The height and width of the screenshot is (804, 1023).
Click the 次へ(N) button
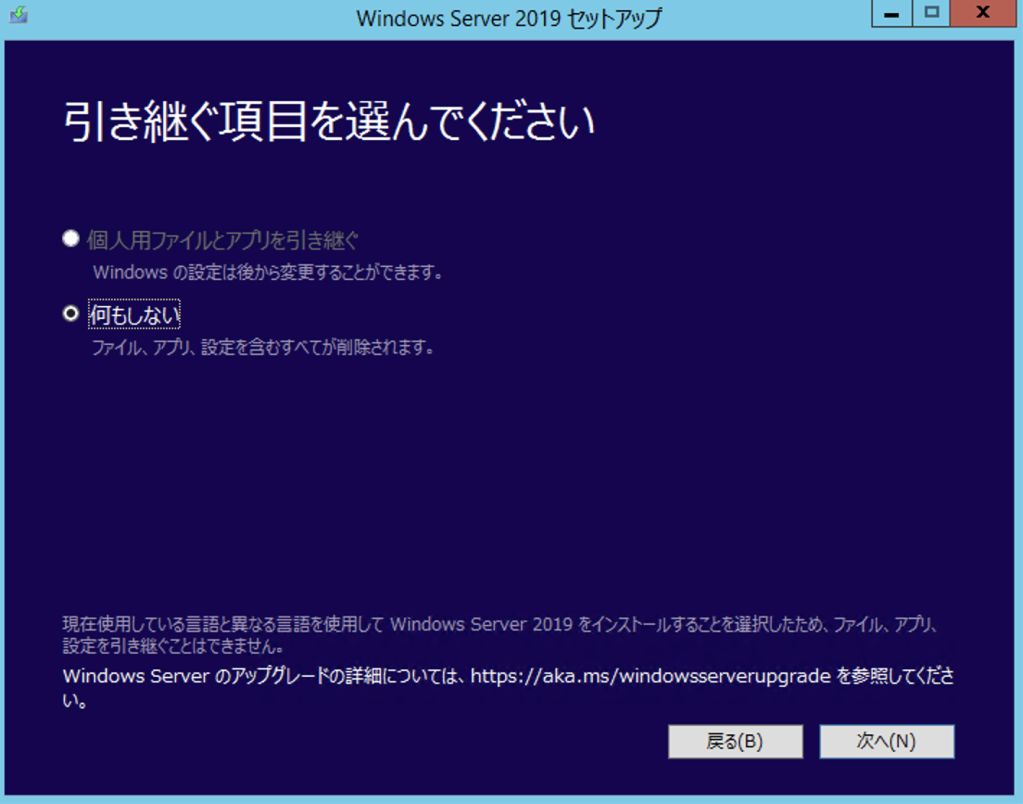coord(887,741)
